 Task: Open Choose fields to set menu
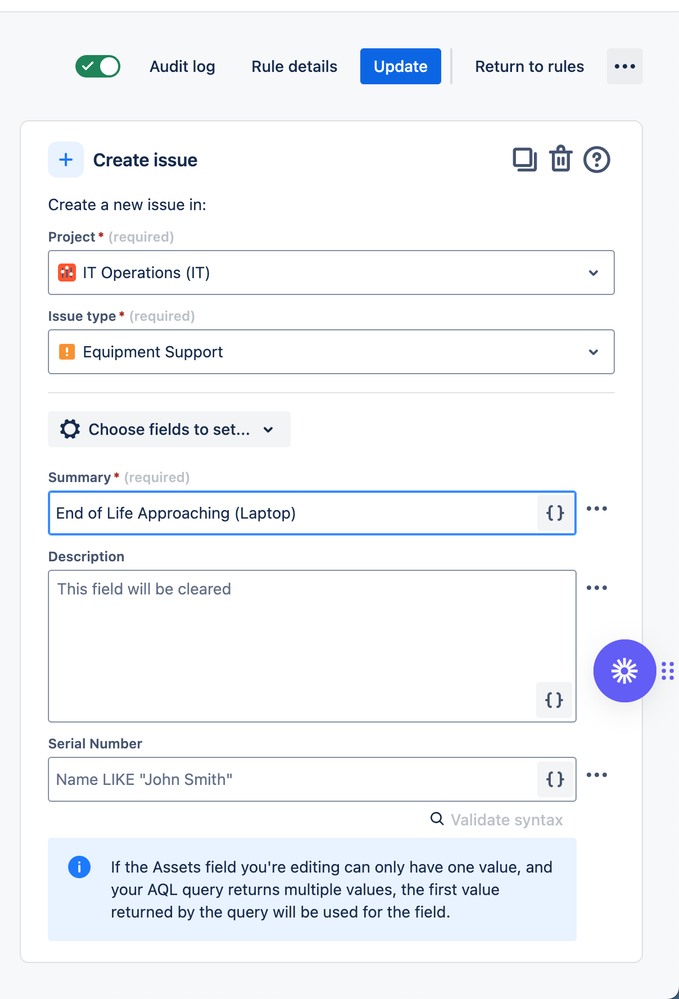coord(169,429)
